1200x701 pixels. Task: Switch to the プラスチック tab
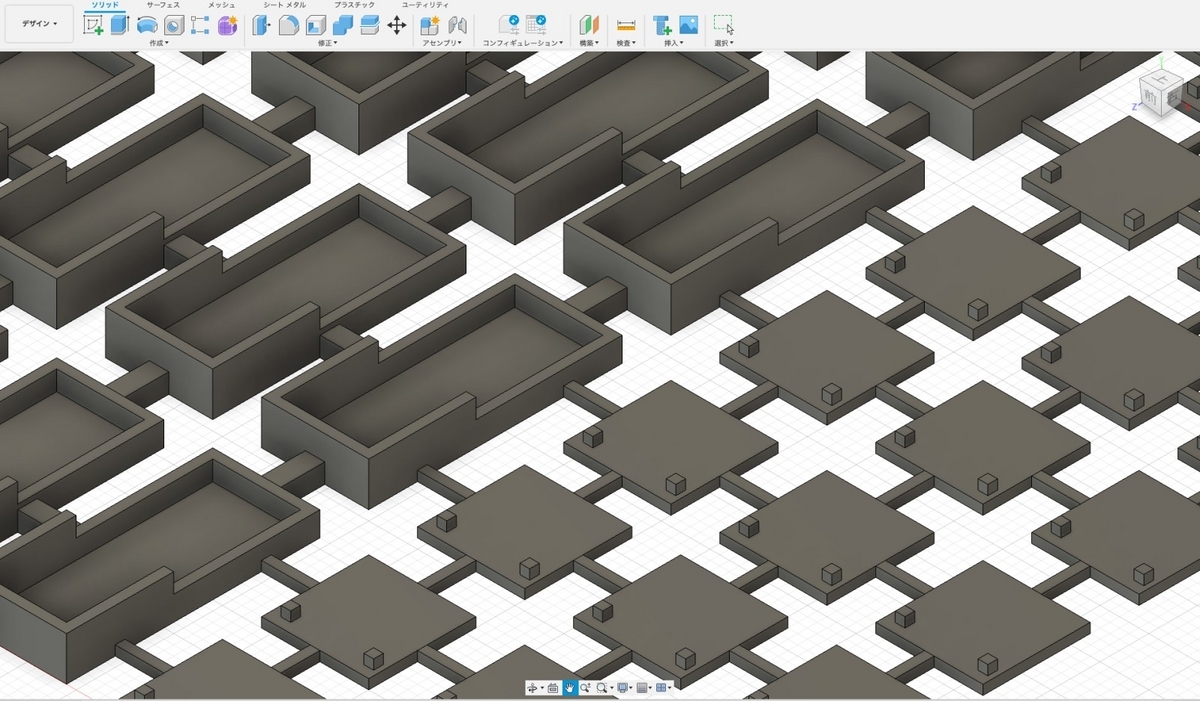coord(354,5)
